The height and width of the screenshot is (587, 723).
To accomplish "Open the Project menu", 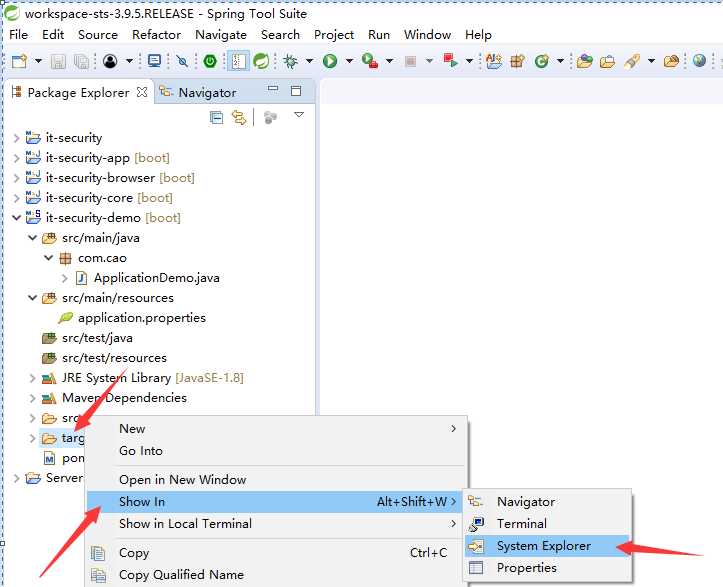I will 334,35.
